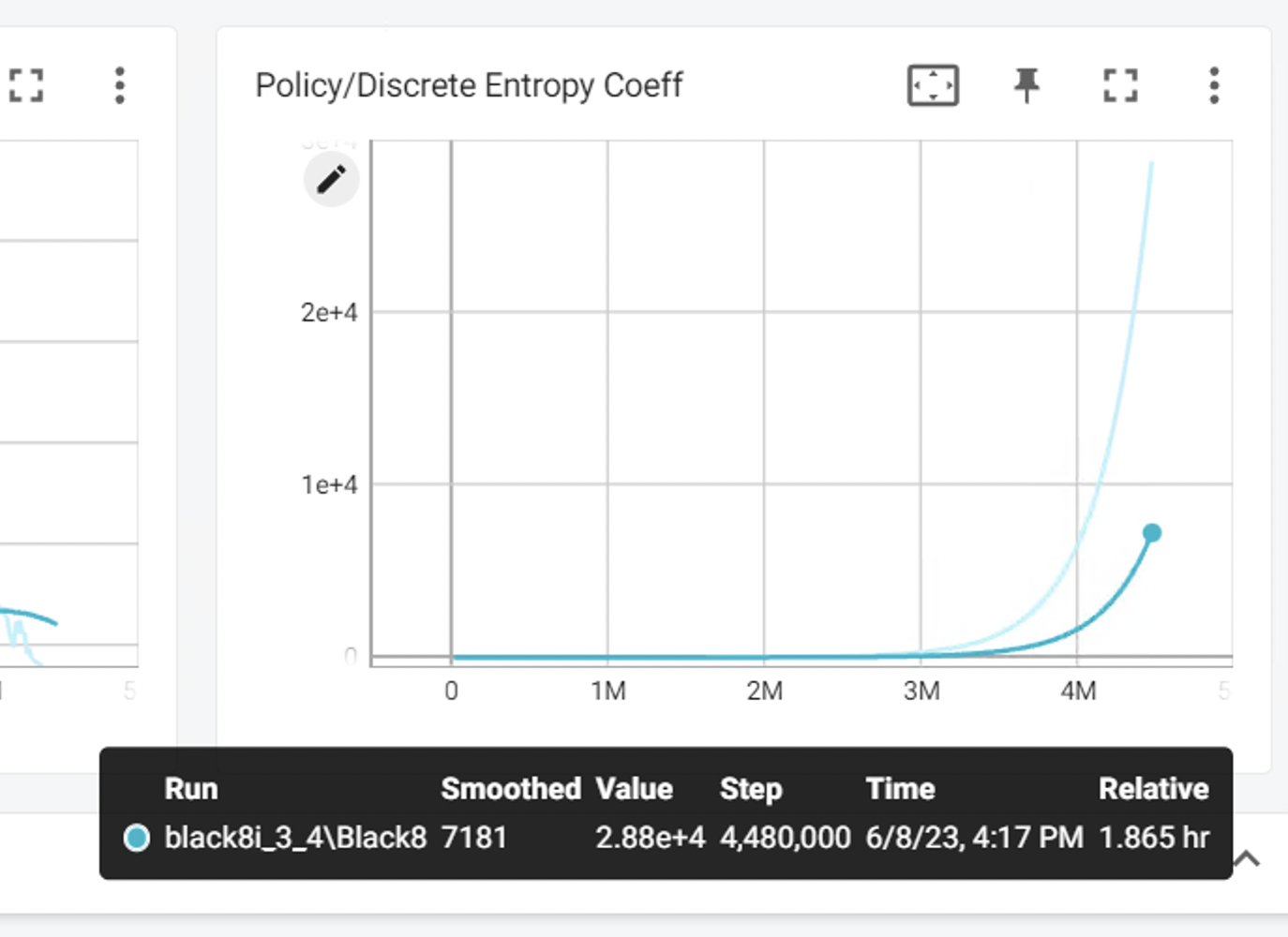
Task: Click the 2e+4 label on the y-axis
Action: pos(330,311)
